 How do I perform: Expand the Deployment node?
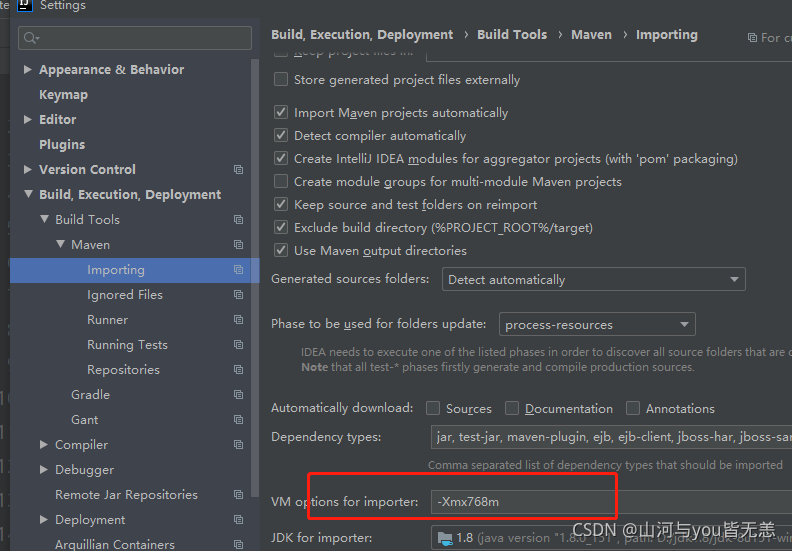click(x=44, y=519)
